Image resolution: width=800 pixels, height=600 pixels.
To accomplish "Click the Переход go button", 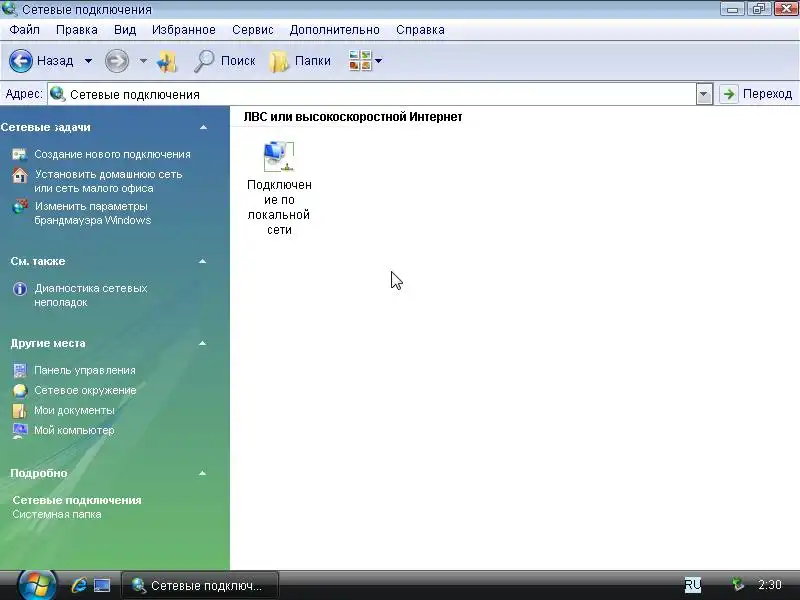I will coord(756,94).
